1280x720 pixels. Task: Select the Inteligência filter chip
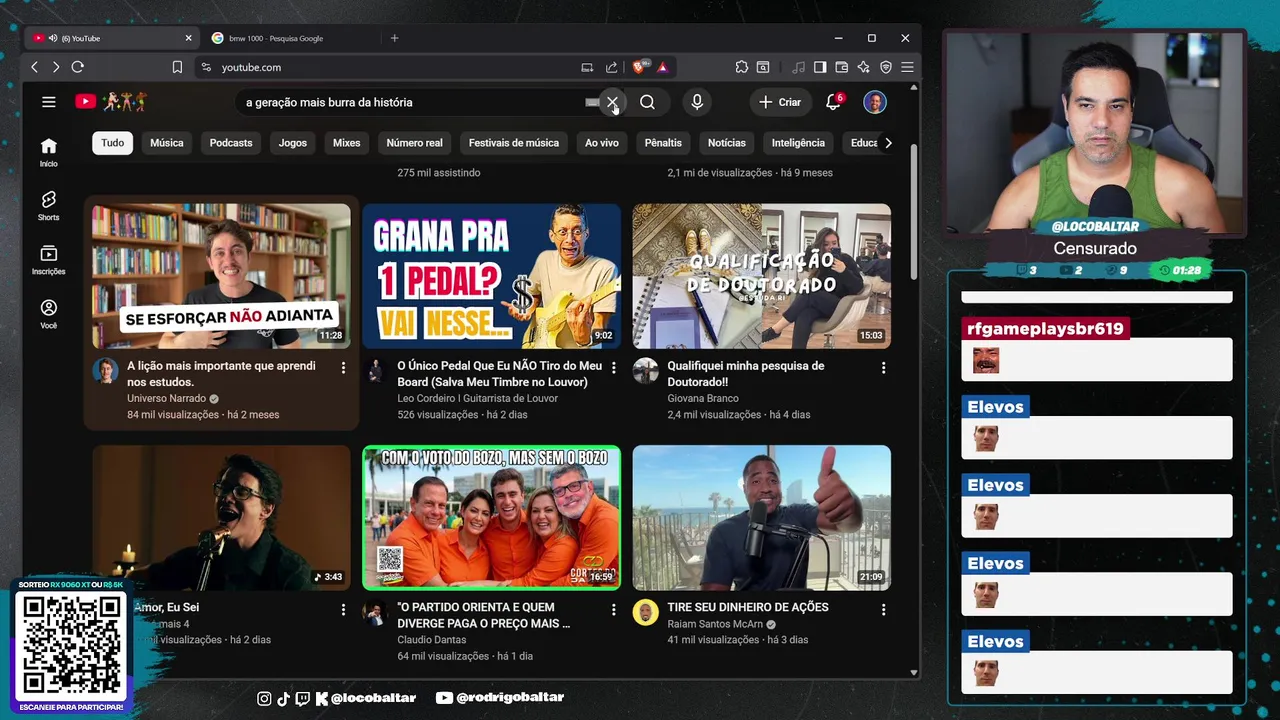click(x=798, y=143)
